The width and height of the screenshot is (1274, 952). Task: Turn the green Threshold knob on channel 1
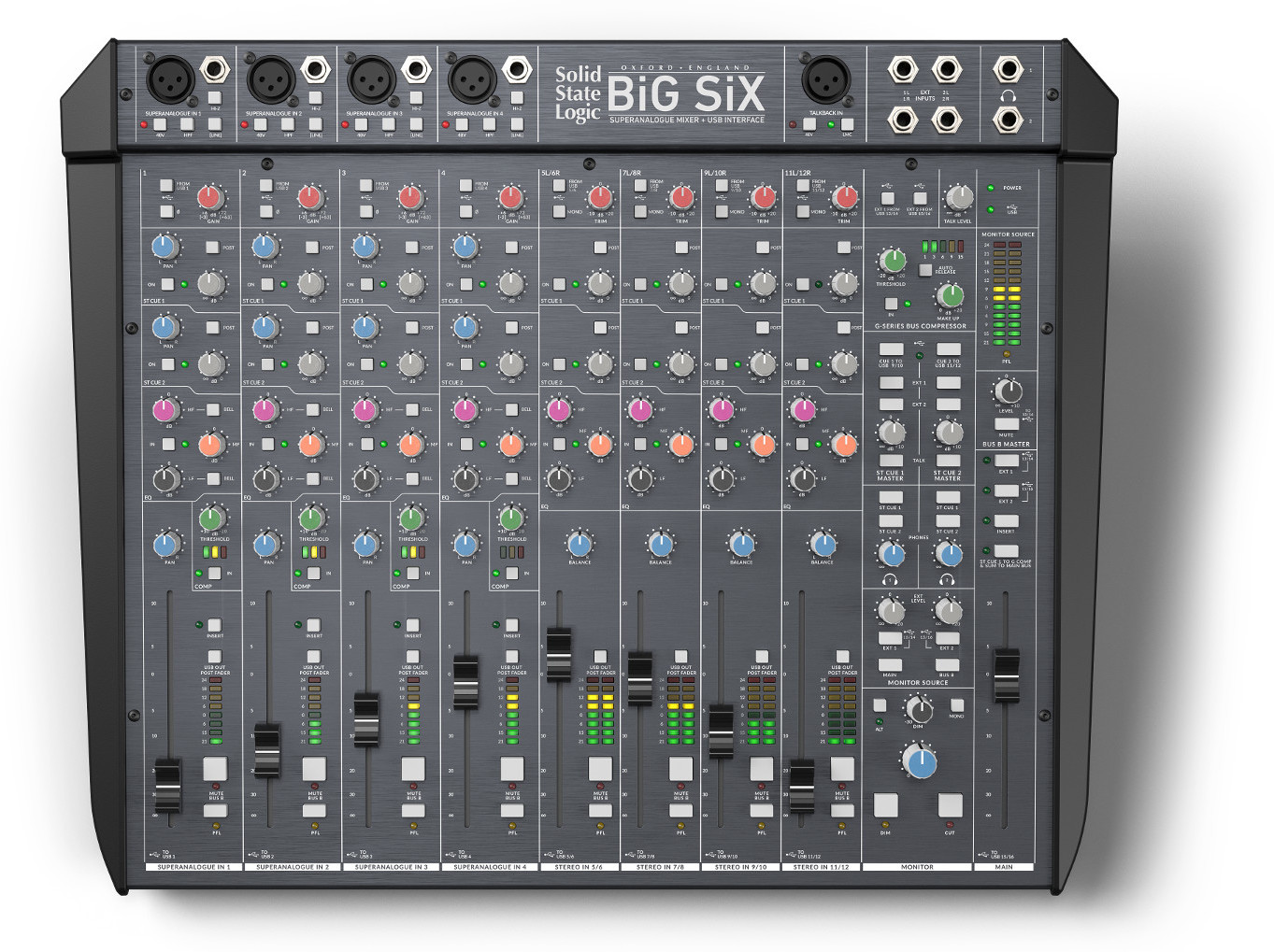click(212, 519)
